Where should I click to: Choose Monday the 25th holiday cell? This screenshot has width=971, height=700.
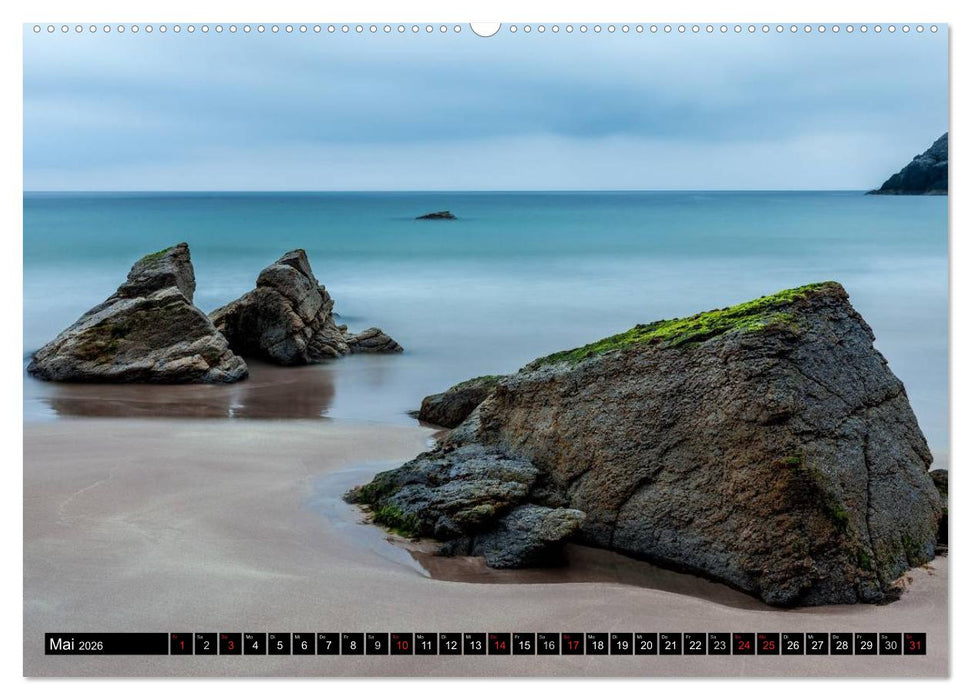coord(768,645)
